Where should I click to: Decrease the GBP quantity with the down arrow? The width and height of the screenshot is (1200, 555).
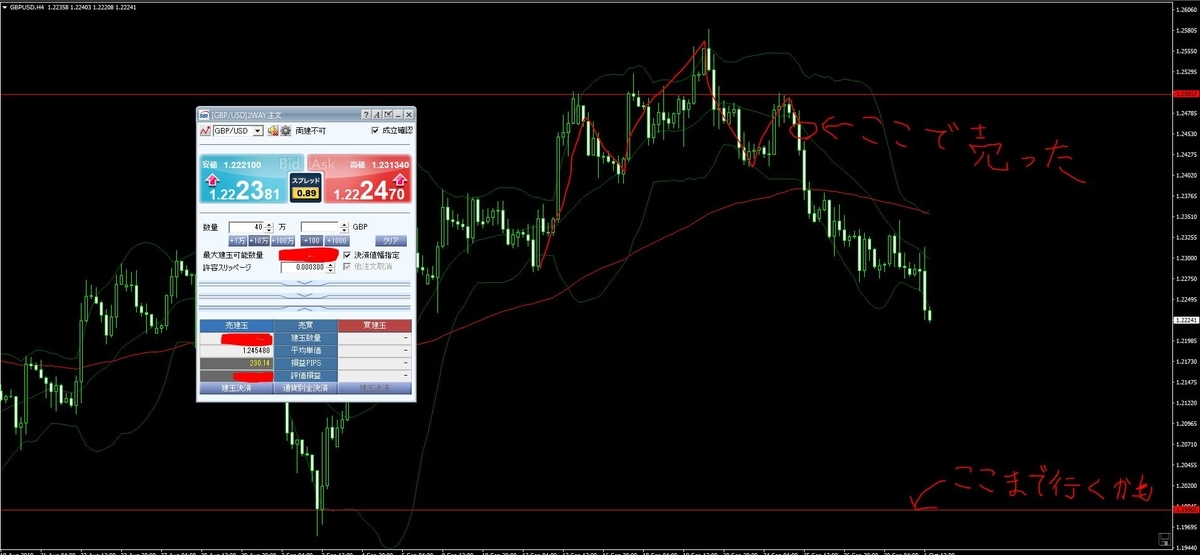(344, 230)
